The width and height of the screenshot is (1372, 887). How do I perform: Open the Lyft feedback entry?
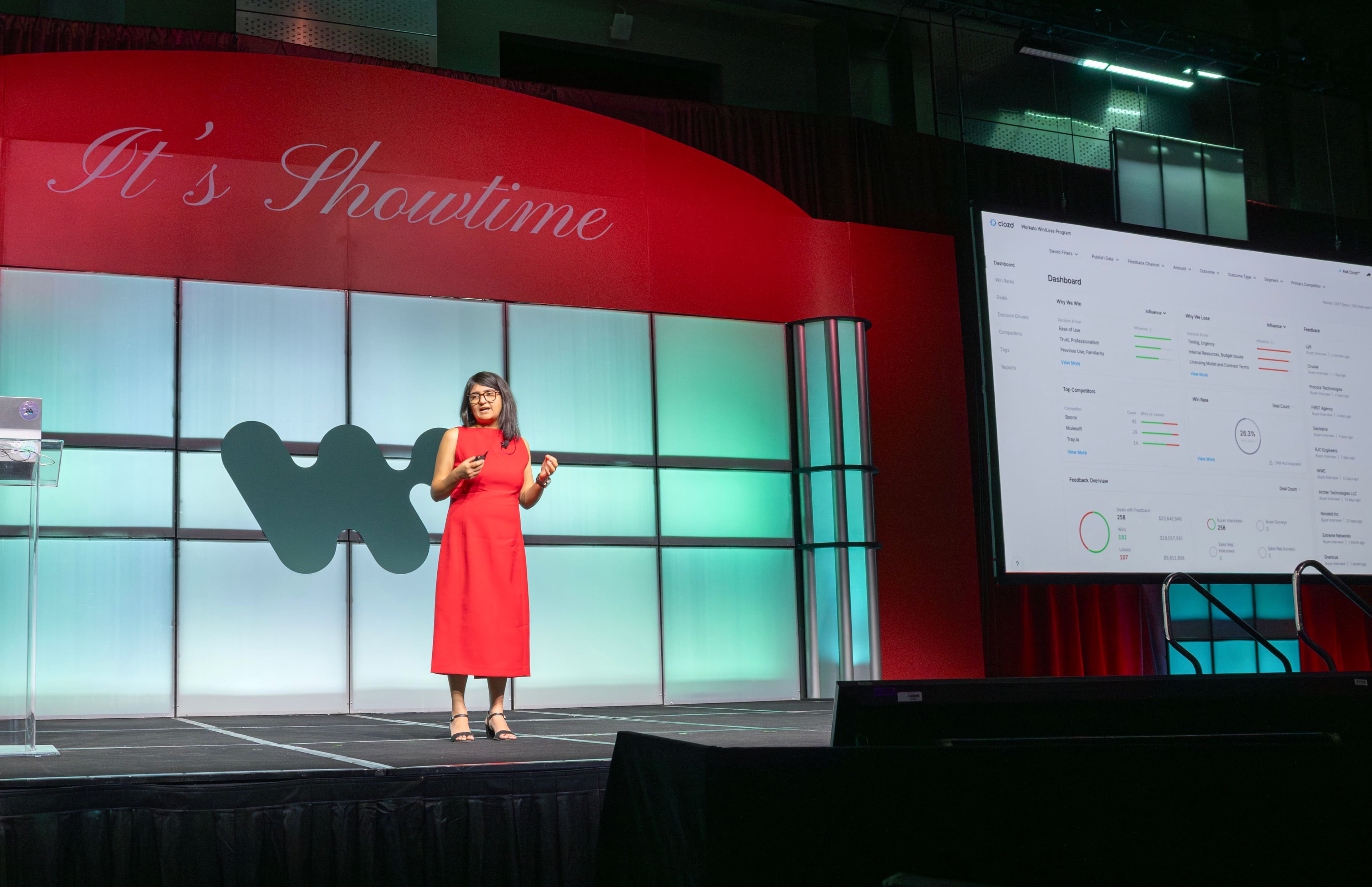pos(1328,351)
